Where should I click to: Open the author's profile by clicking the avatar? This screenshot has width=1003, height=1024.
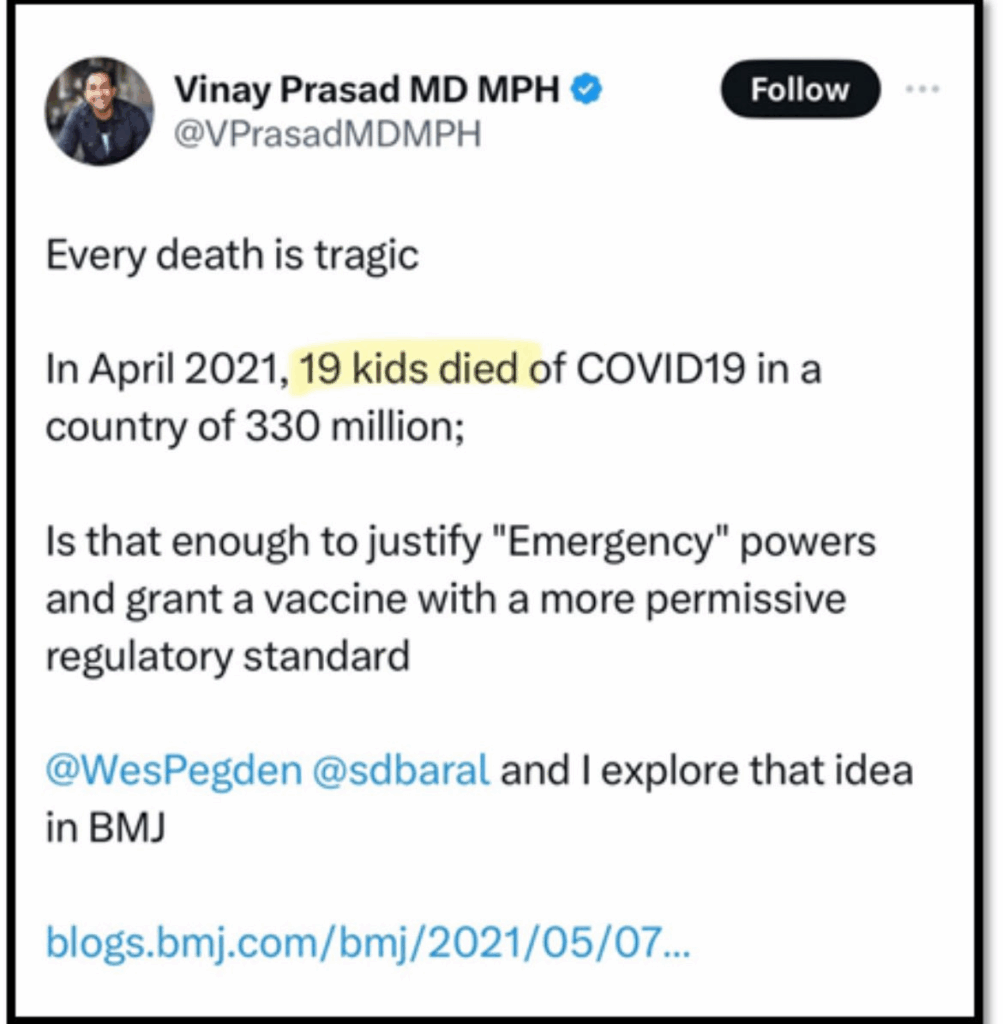pos(100,110)
